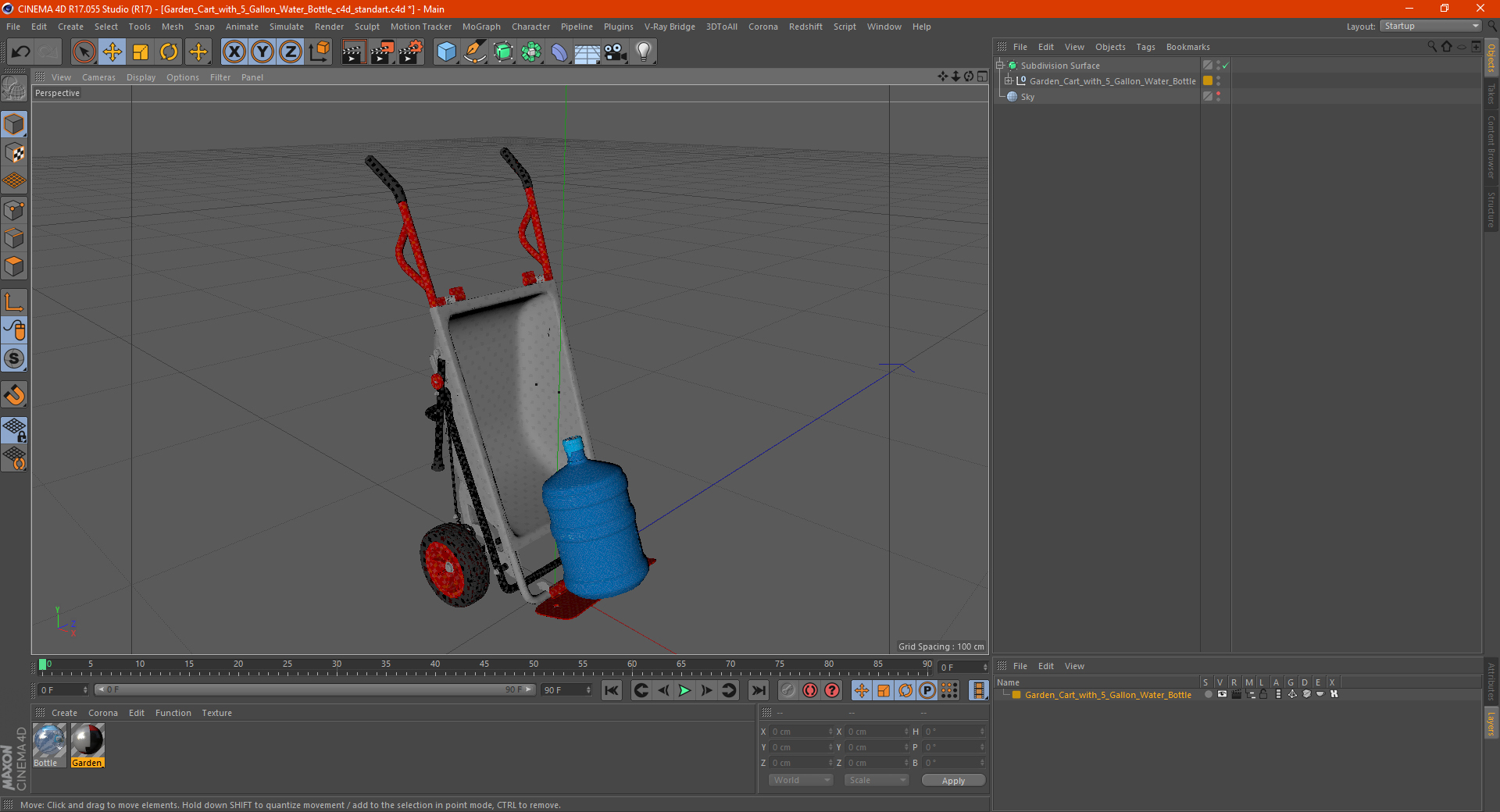Enable the Texture mode icon
The width and height of the screenshot is (1500, 812).
[x=14, y=153]
